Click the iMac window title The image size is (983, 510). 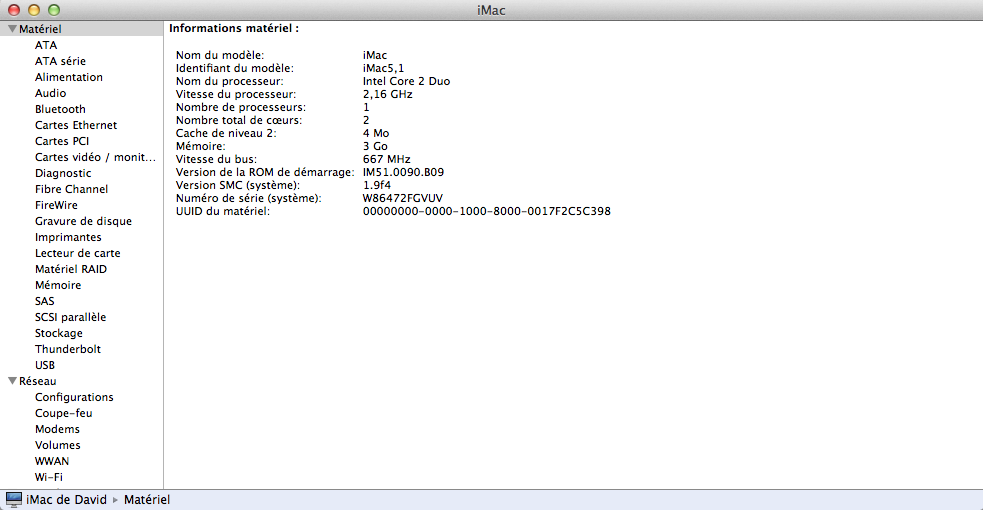[x=491, y=10]
